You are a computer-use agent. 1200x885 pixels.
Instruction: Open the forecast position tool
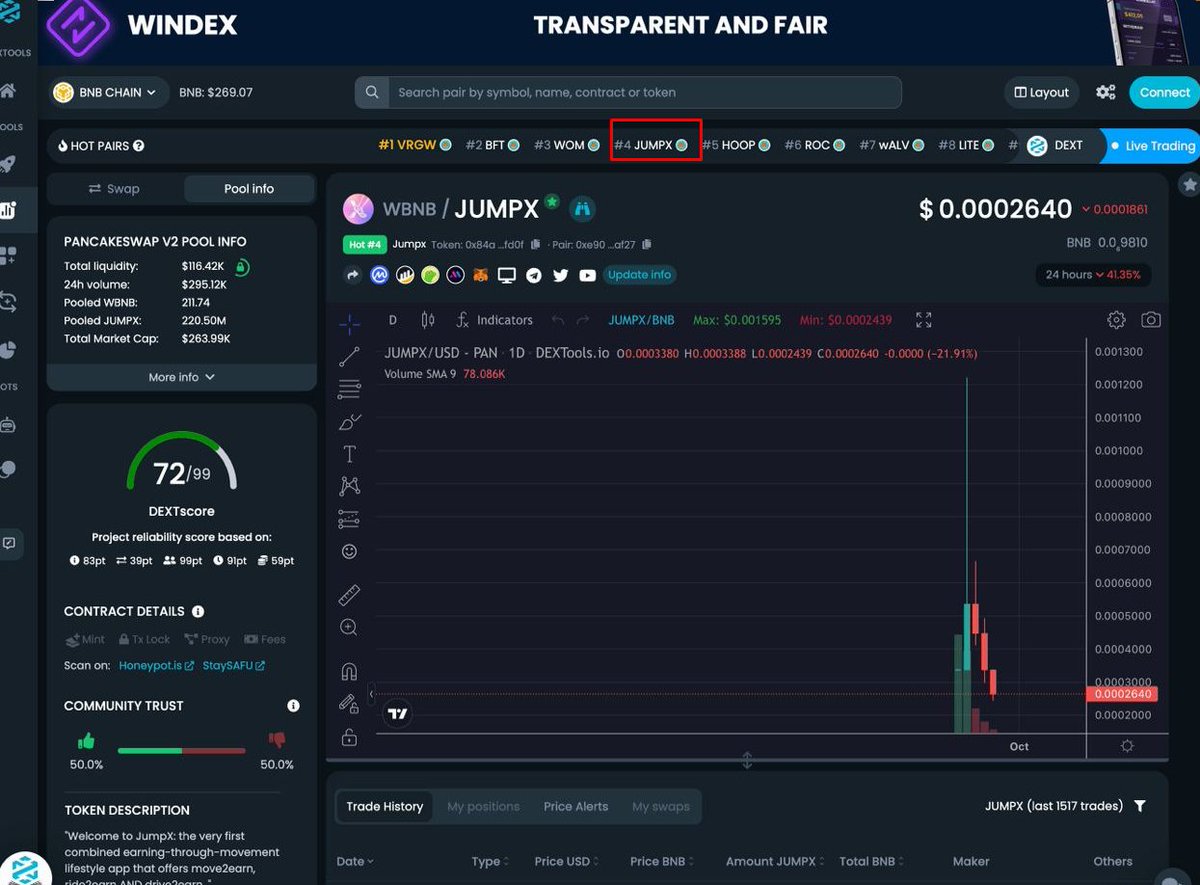(x=349, y=519)
